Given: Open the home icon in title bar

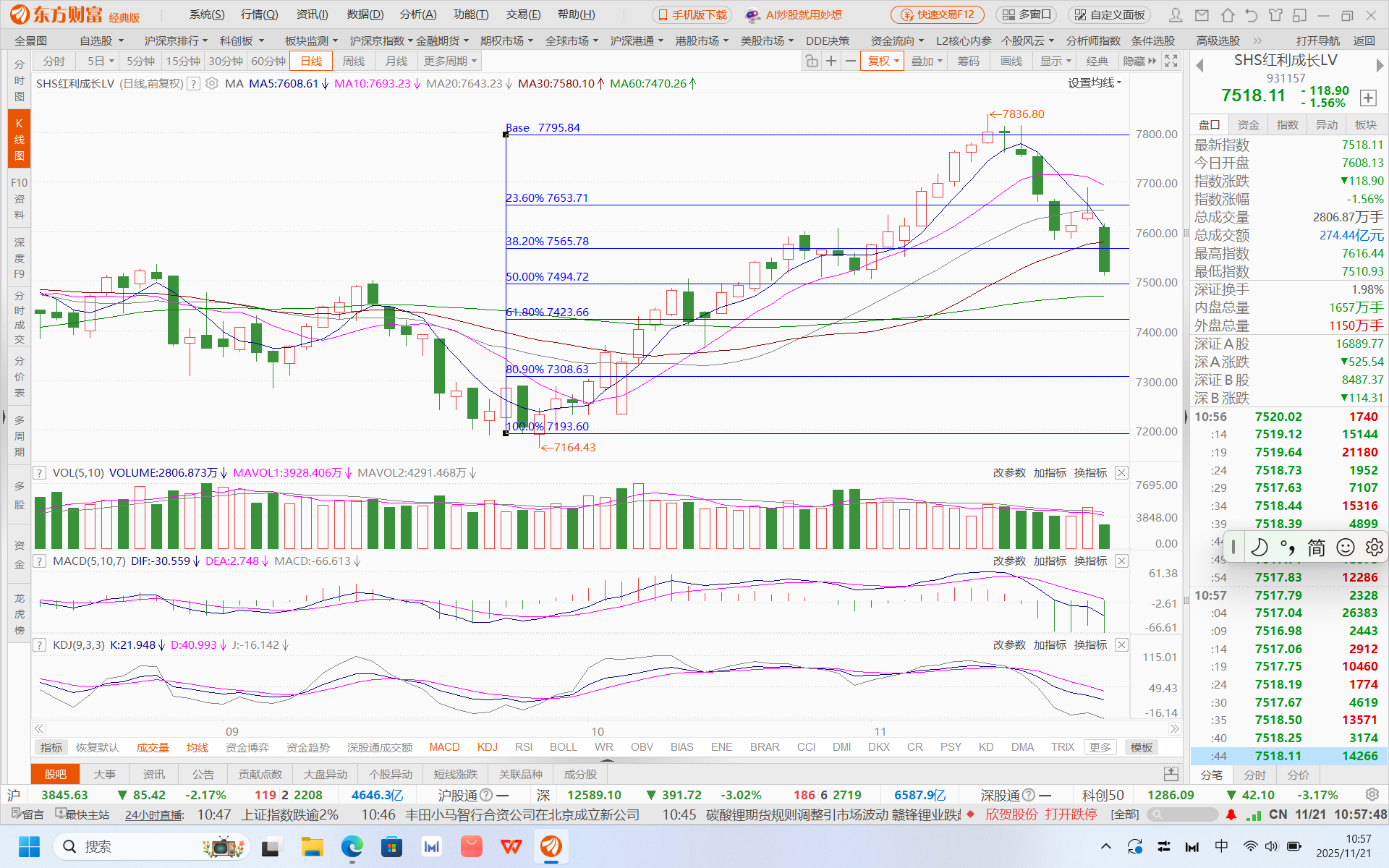Looking at the screenshot, I should [x=1228, y=15].
